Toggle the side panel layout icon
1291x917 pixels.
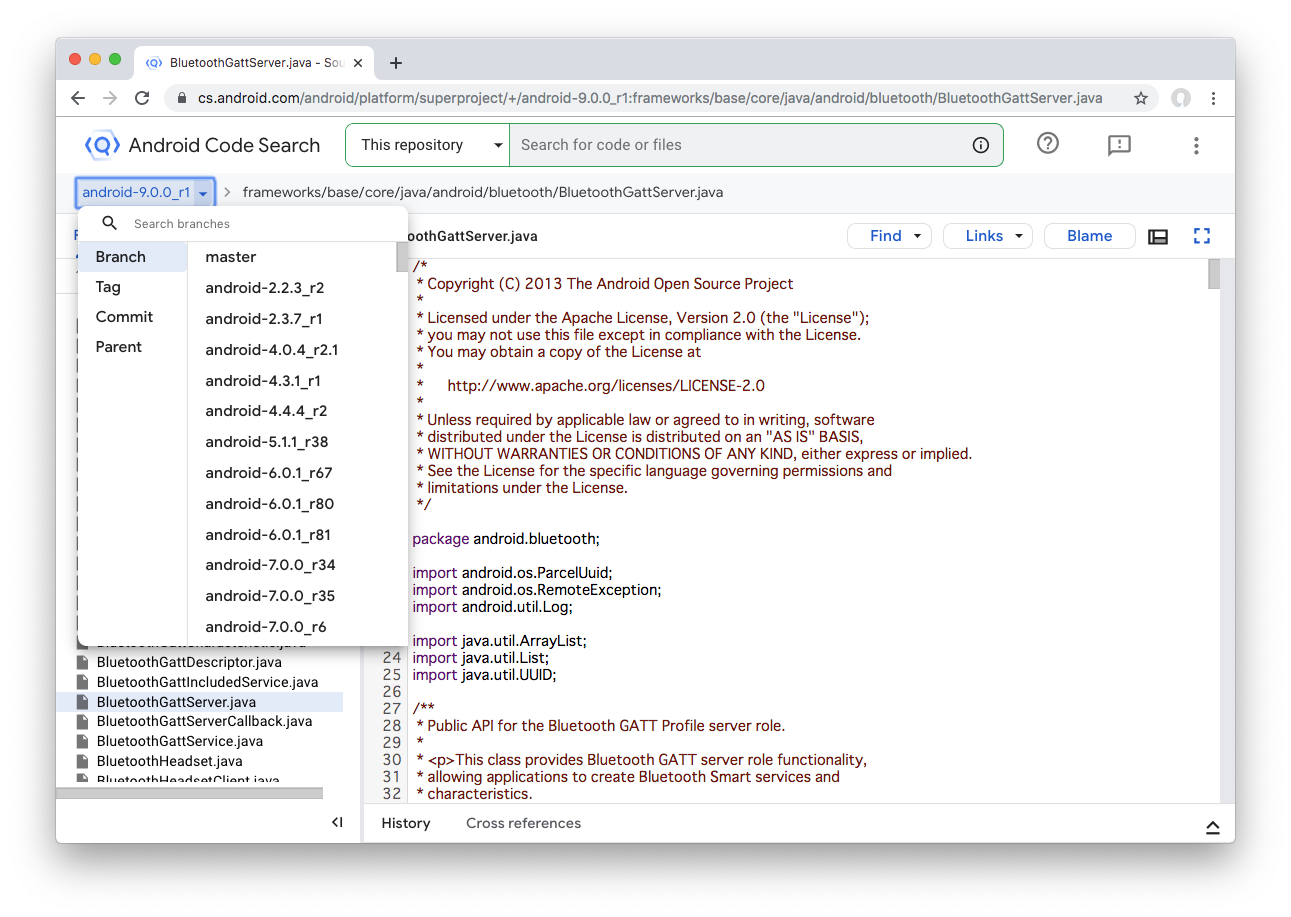1158,236
